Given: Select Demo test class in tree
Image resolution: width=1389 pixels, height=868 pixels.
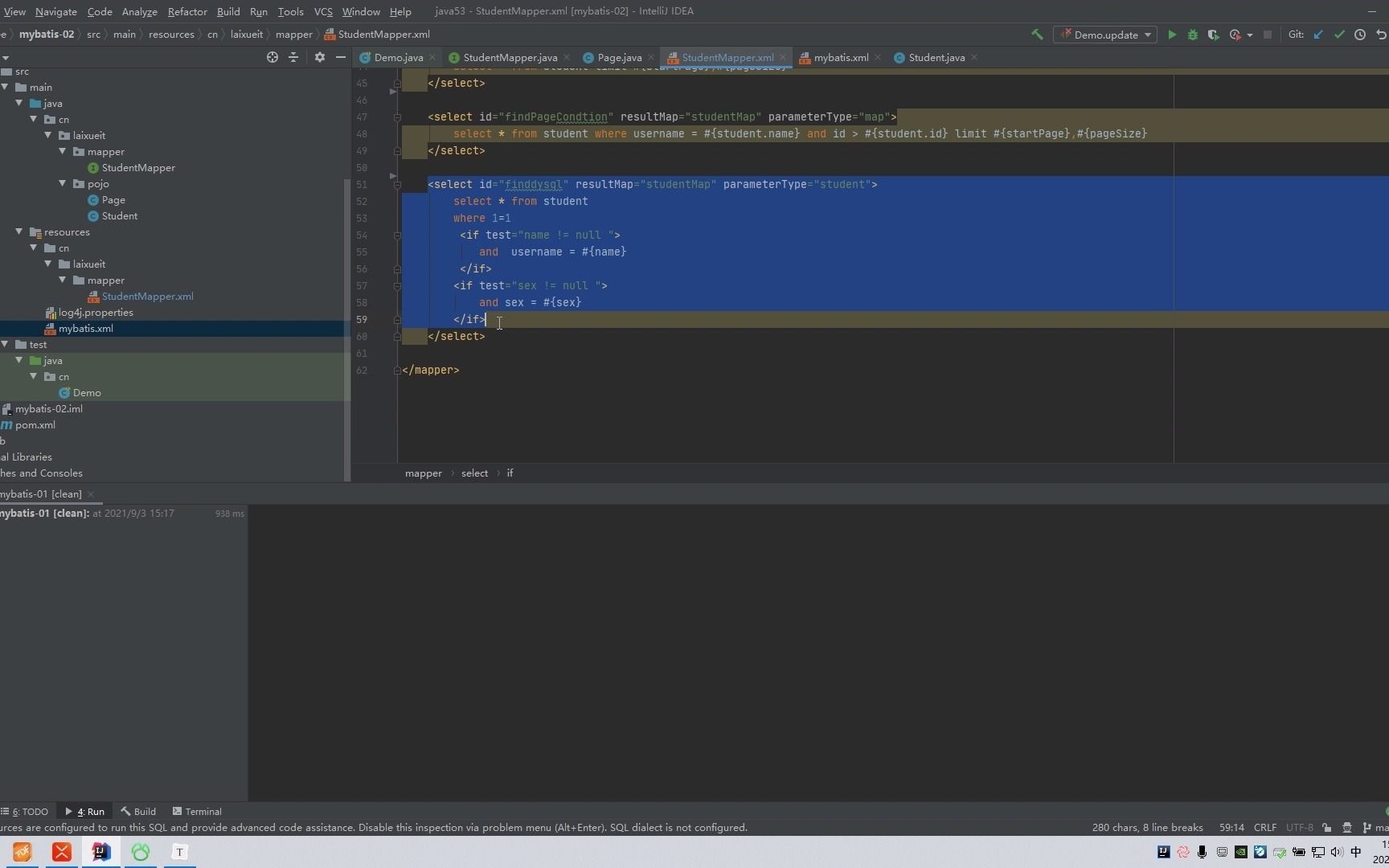Looking at the screenshot, I should [86, 392].
